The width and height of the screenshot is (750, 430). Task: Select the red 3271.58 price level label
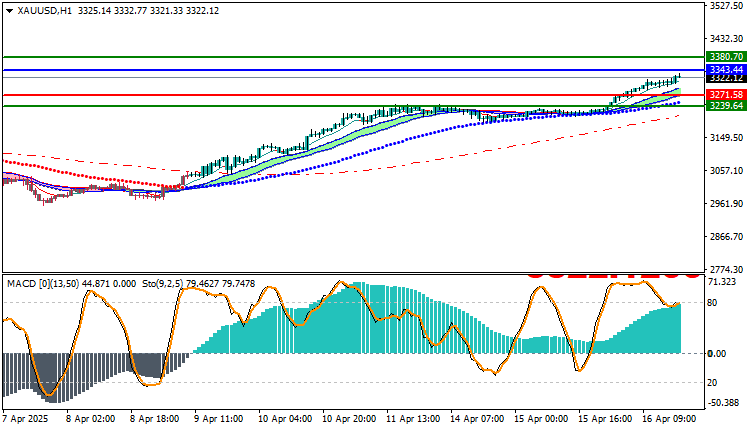click(727, 94)
